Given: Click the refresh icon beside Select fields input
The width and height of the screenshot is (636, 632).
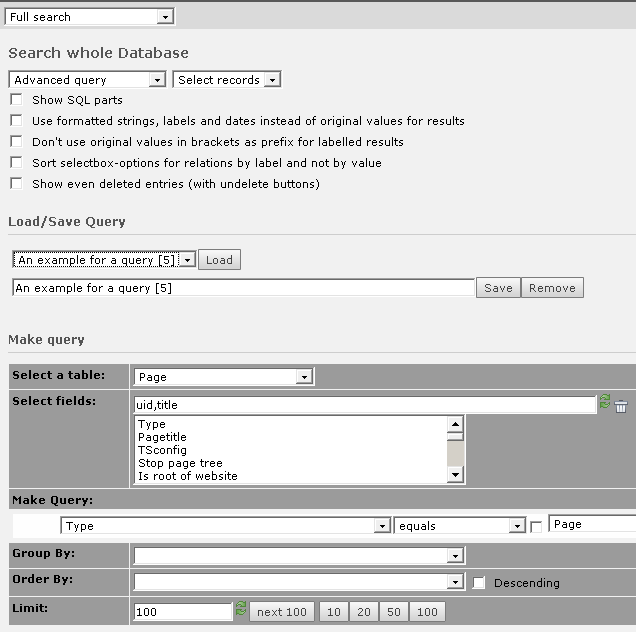Looking at the screenshot, I should [604, 402].
